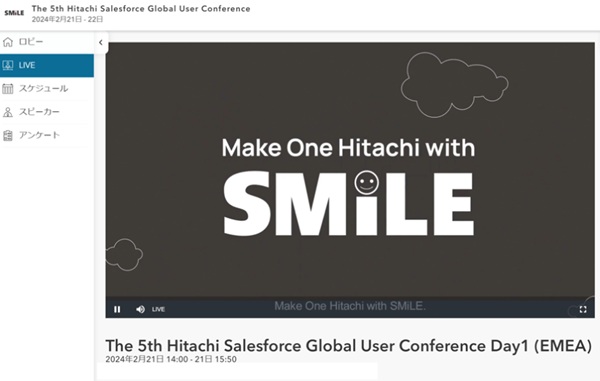Click the survey clipboard icon
600x381 pixels.
[x=8, y=135]
